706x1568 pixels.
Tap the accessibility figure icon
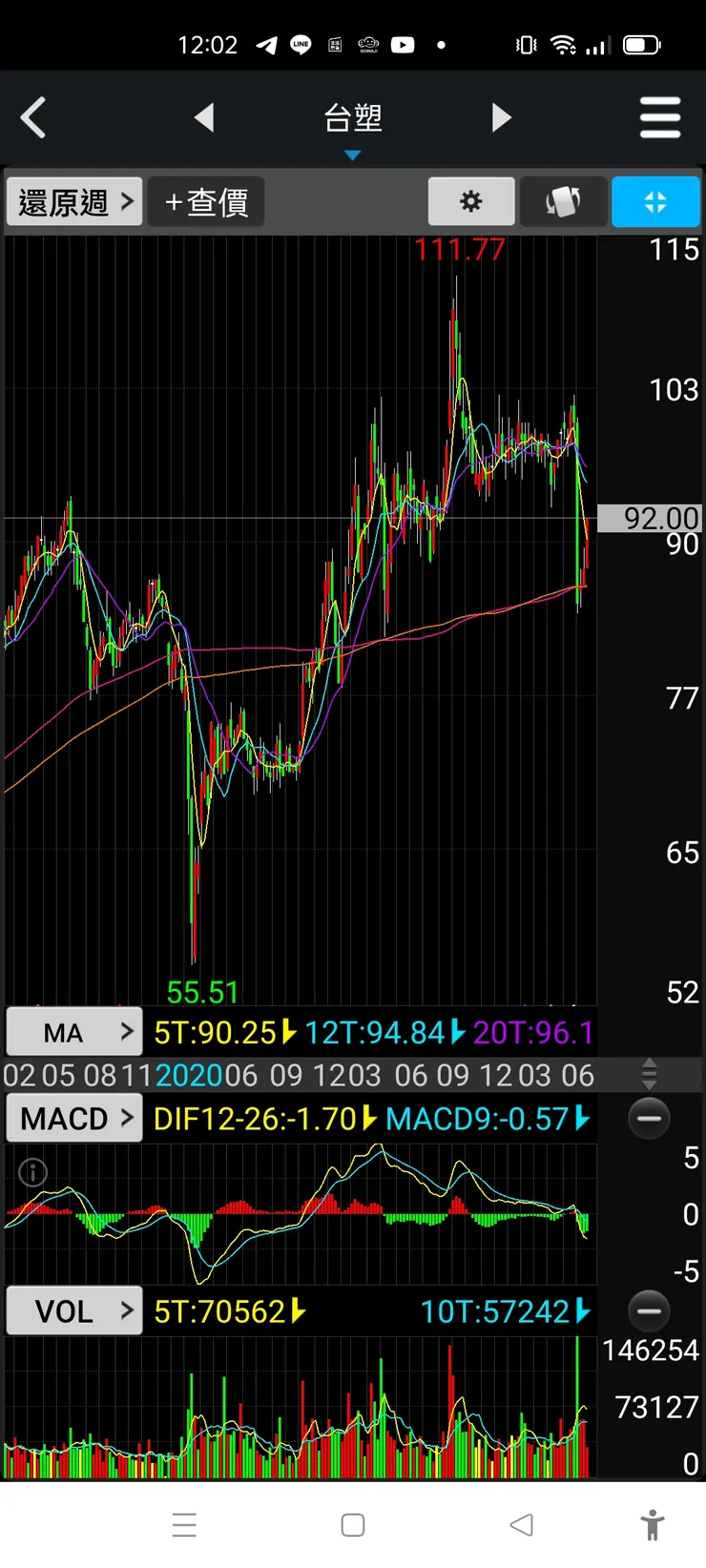653,1524
